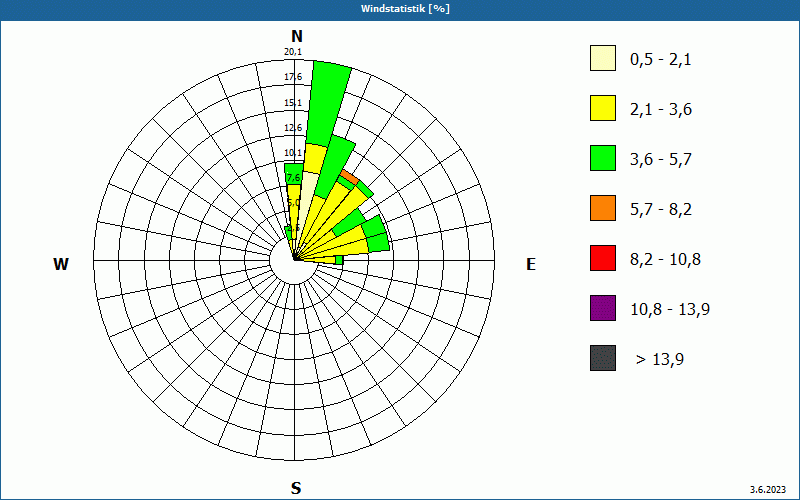Click the orange 5,7 - 8,2 legend swatch
The height and width of the screenshot is (500, 800).
tap(603, 208)
